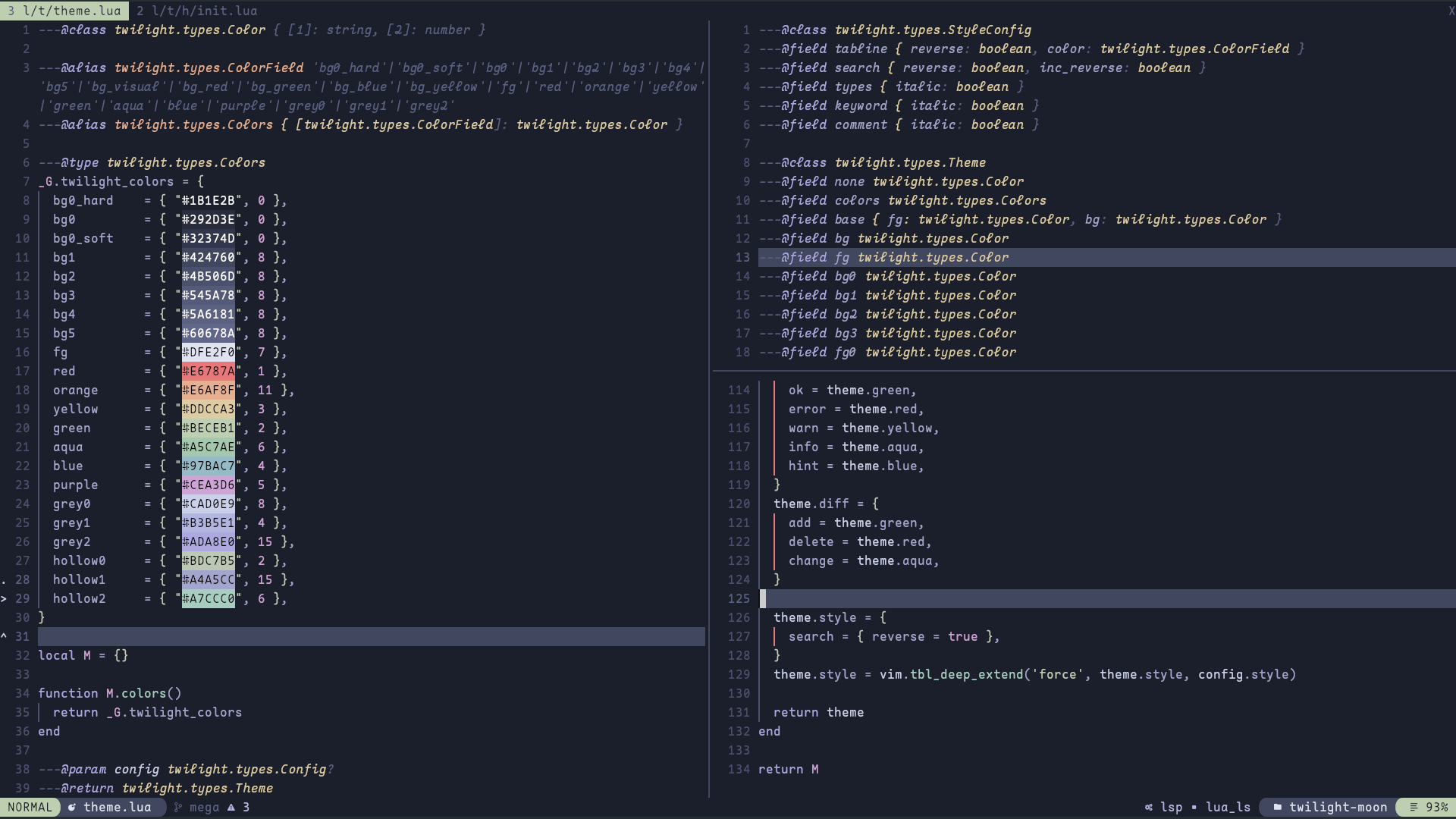
Task: Click the 'return theme' statement
Action: [x=818, y=712]
